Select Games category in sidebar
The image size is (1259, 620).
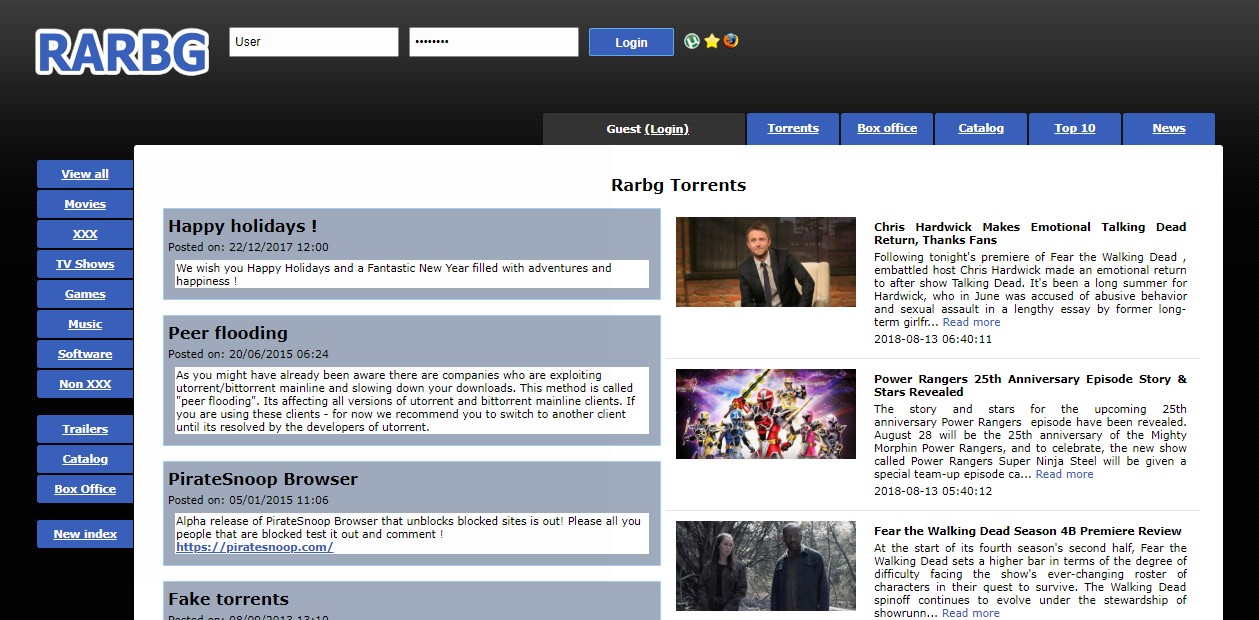tap(85, 294)
